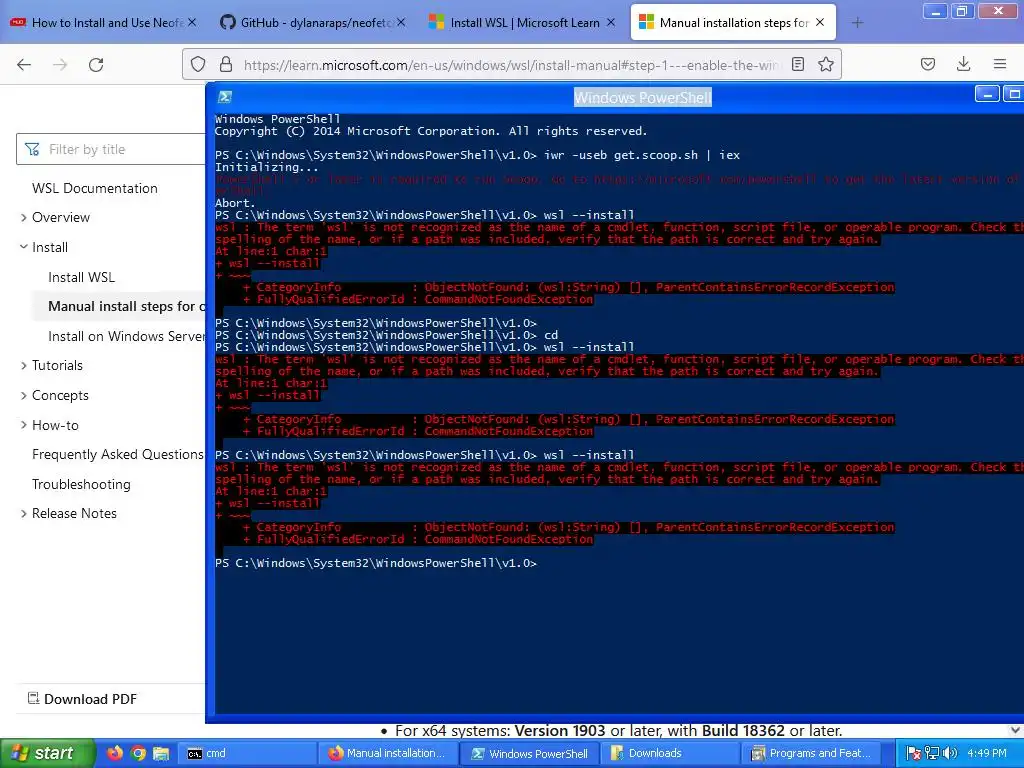Switch to 'Manual installation...' taskbar button
1024x768 pixels.
pos(388,753)
